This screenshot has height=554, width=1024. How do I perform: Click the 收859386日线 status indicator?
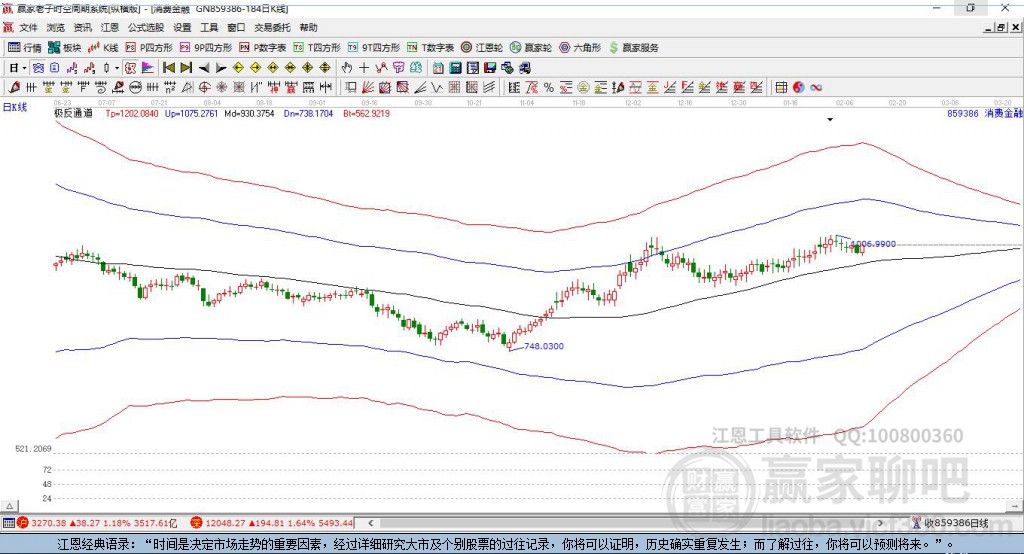pyautogui.click(x=951, y=523)
